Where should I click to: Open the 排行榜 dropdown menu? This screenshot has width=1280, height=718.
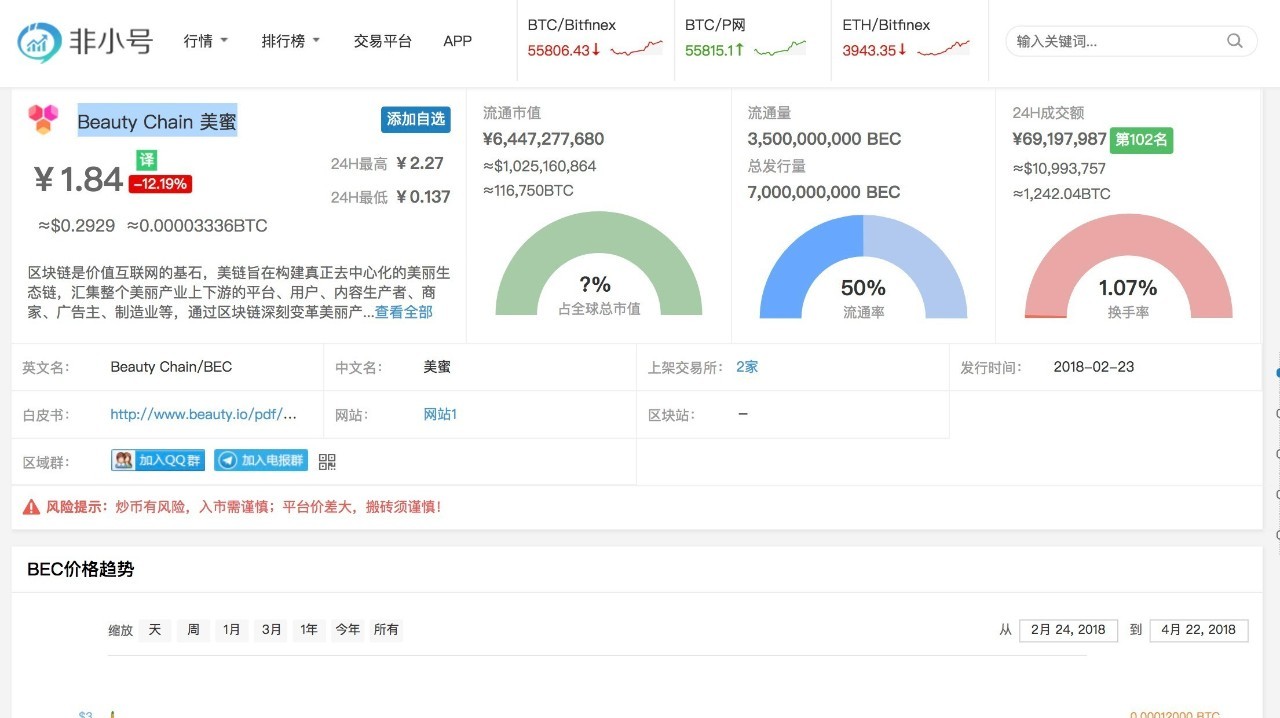(x=291, y=41)
